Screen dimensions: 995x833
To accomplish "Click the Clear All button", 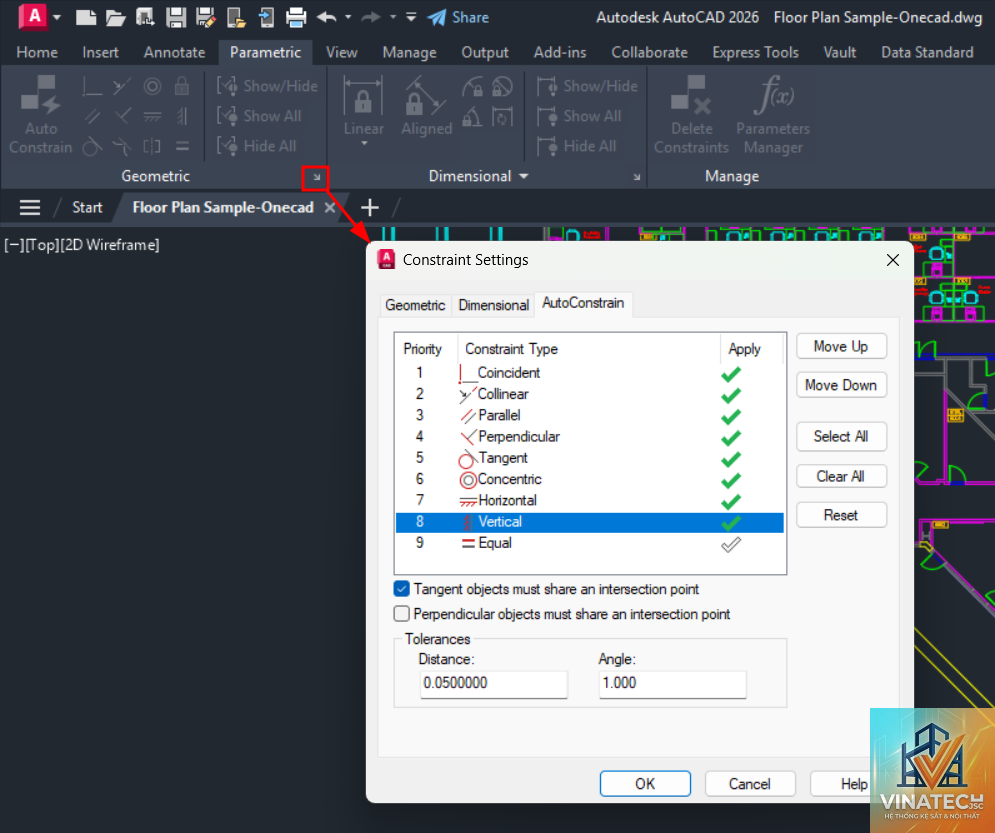I will tap(841, 476).
